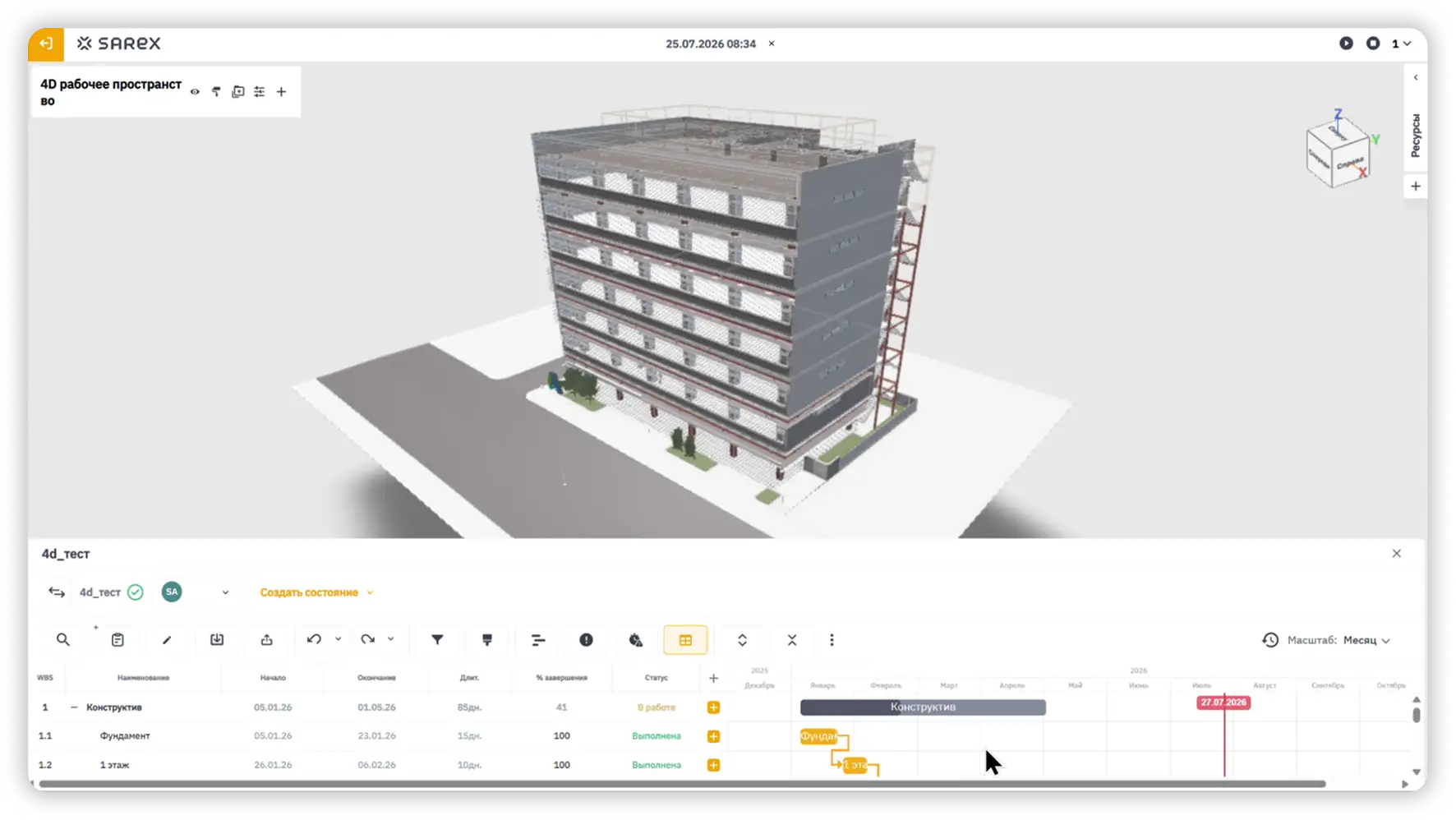Image resolution: width=1456 pixels, height=820 pixels.
Task: Click the pencil edit icon
Action: [x=167, y=640]
